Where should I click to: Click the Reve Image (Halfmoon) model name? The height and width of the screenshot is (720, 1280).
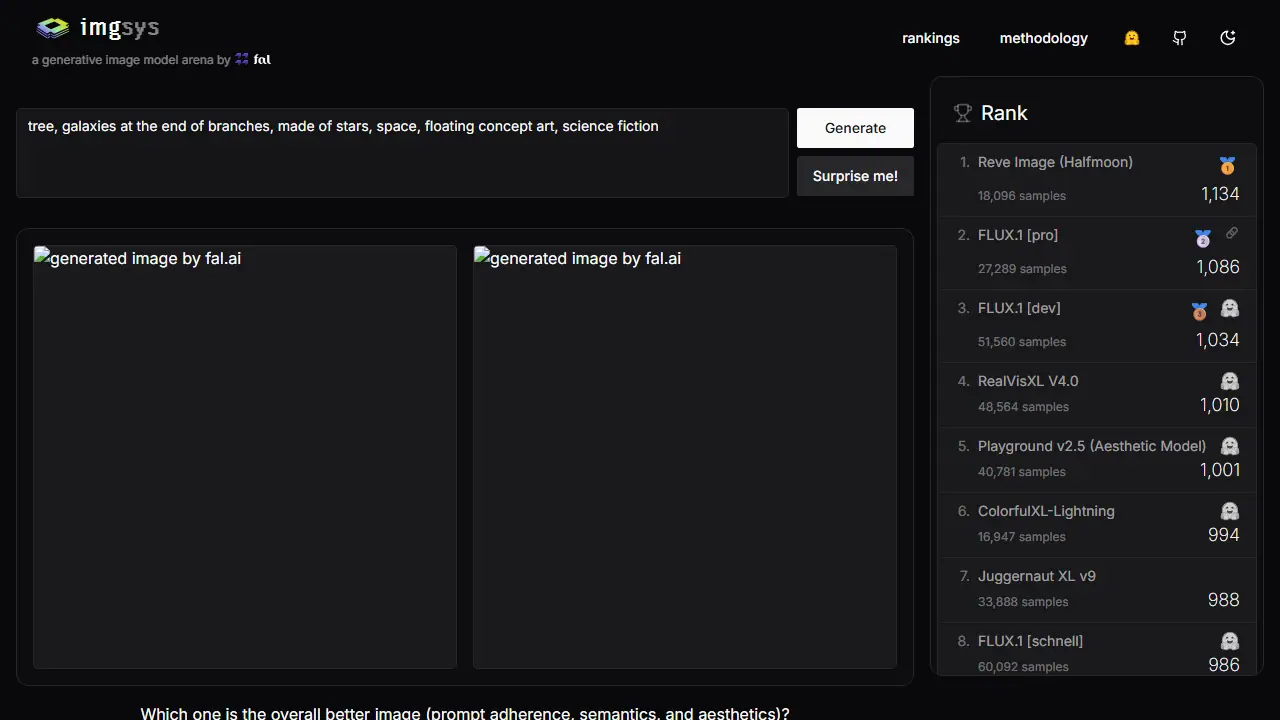pos(1055,162)
